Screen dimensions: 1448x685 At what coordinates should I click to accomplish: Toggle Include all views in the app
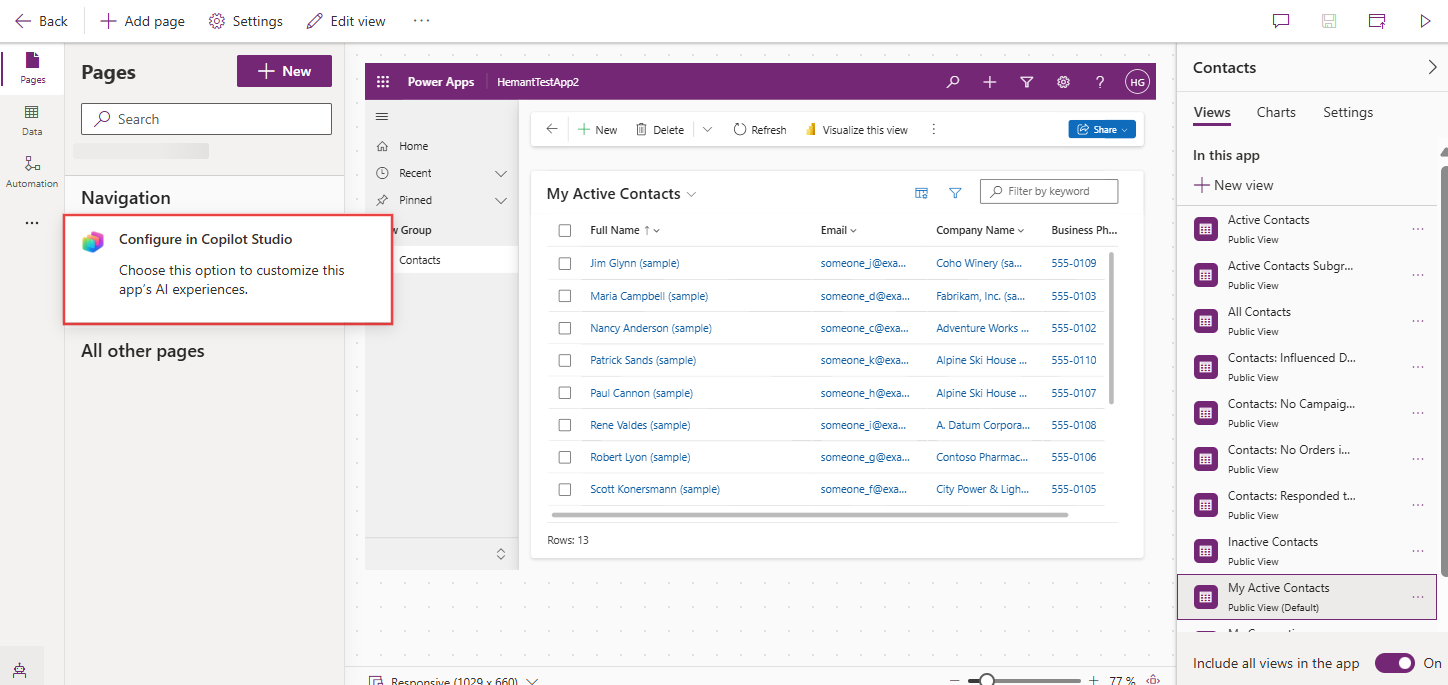click(1394, 663)
